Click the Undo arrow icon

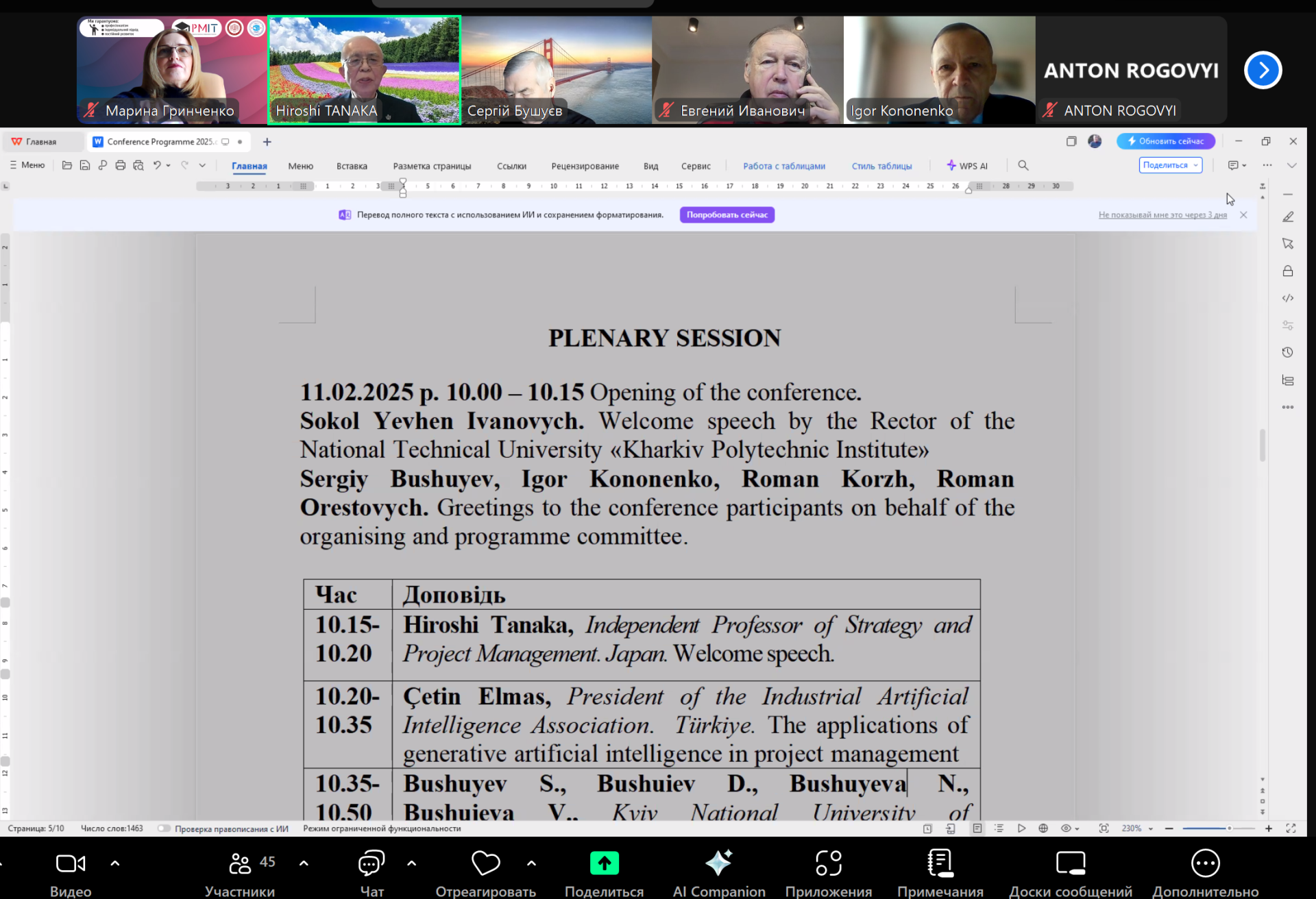coord(157,165)
